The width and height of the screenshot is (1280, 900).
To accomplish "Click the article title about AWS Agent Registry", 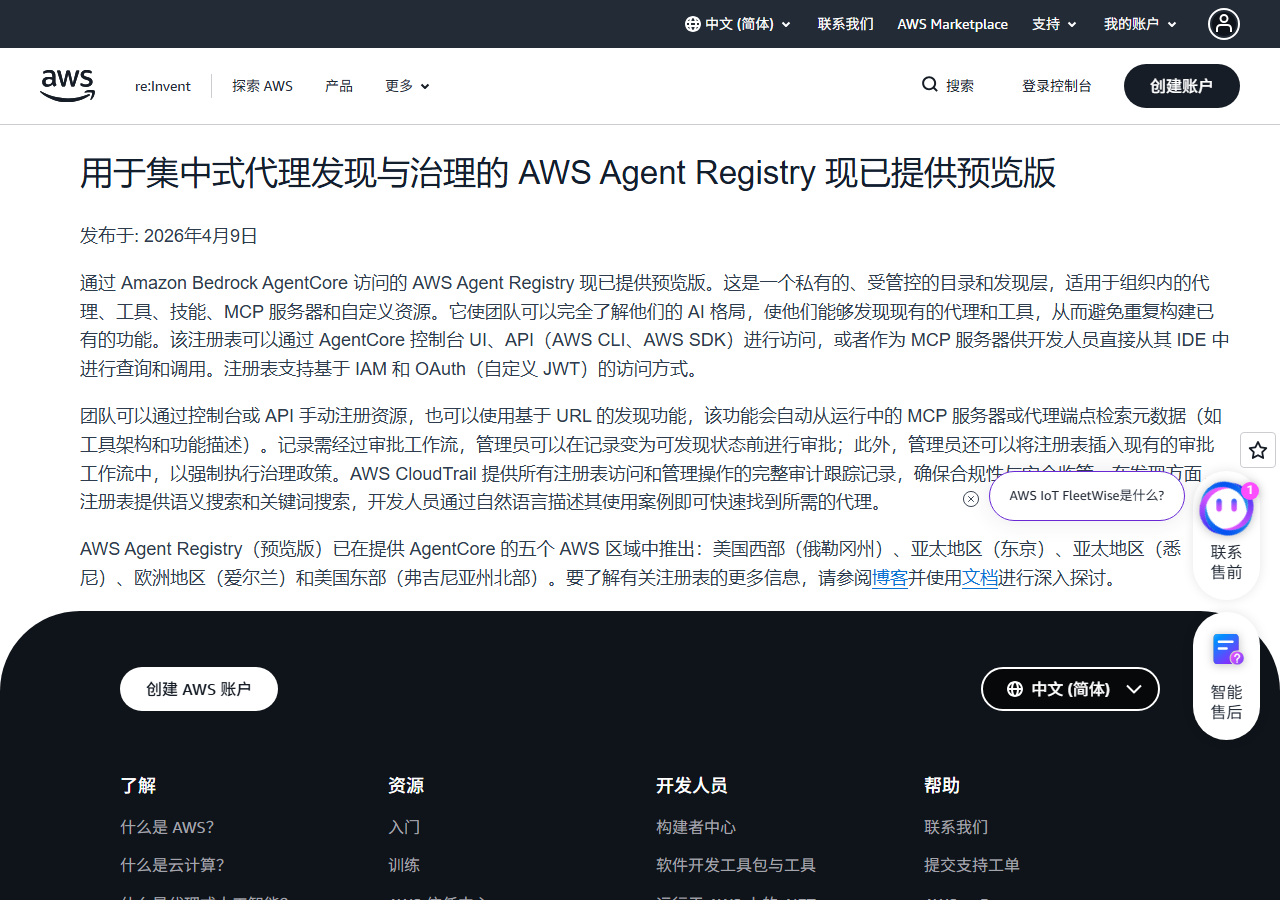I will [568, 173].
